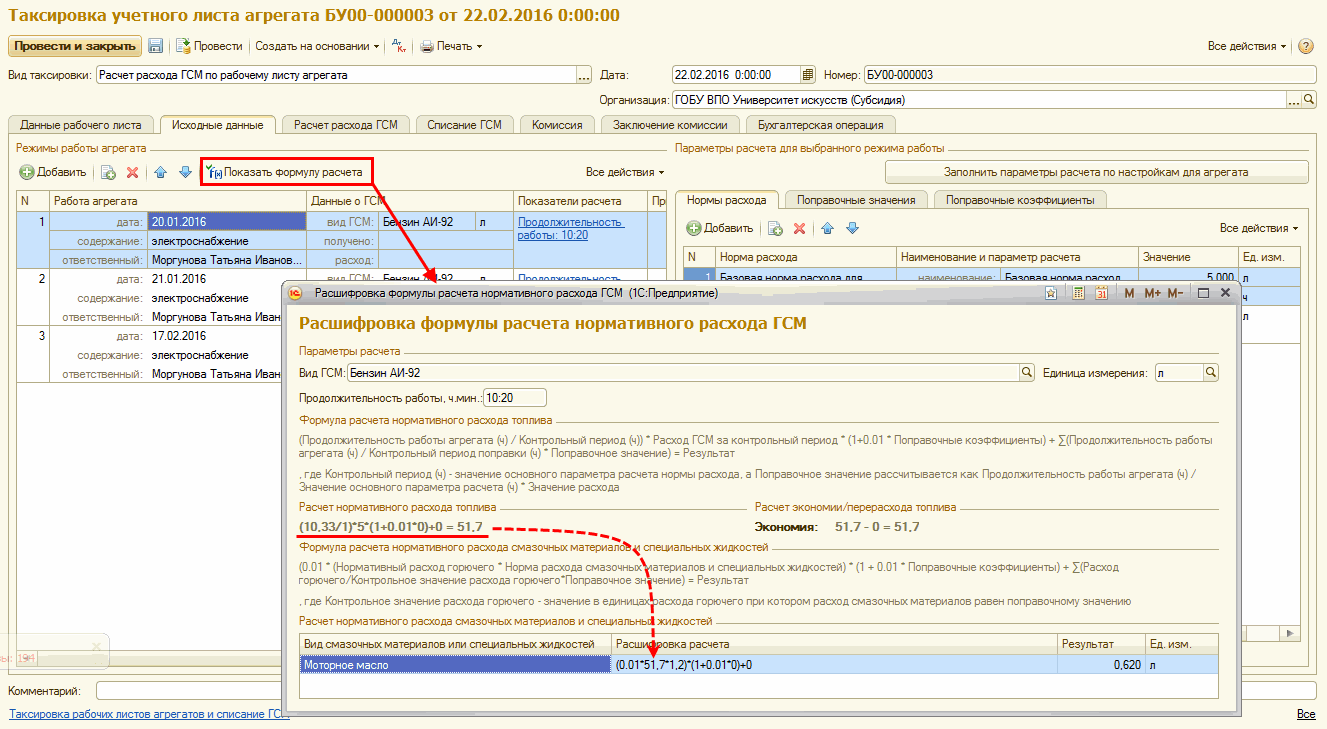The image size is (1327, 729).
Task: Select Моторное масло row in dialog table
Action: [759, 664]
